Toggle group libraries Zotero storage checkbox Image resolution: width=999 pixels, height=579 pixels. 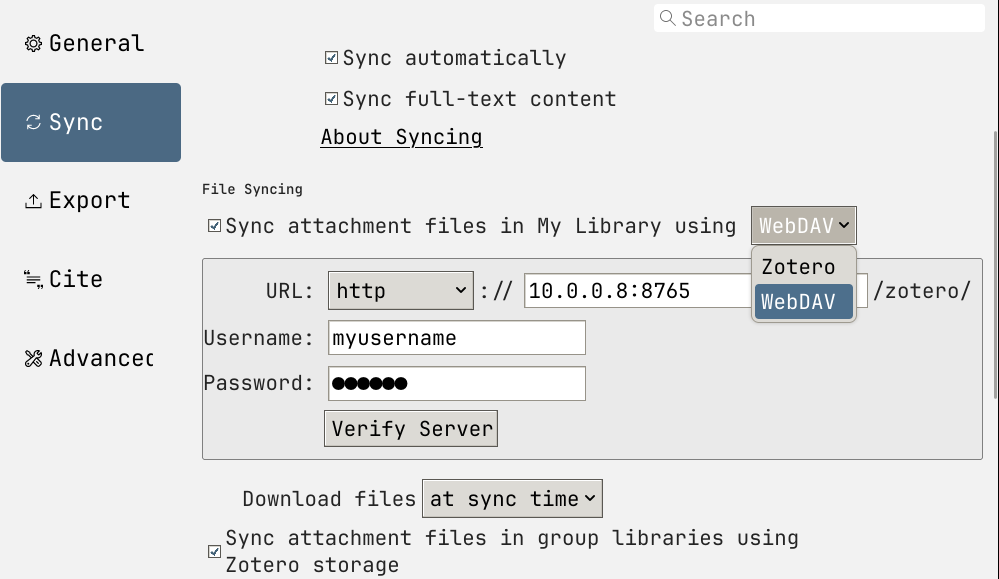click(x=215, y=552)
